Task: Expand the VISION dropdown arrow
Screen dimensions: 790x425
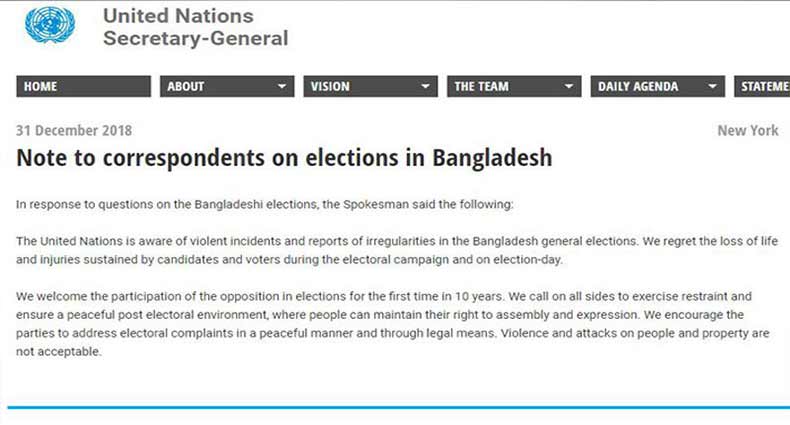Action: (x=426, y=87)
